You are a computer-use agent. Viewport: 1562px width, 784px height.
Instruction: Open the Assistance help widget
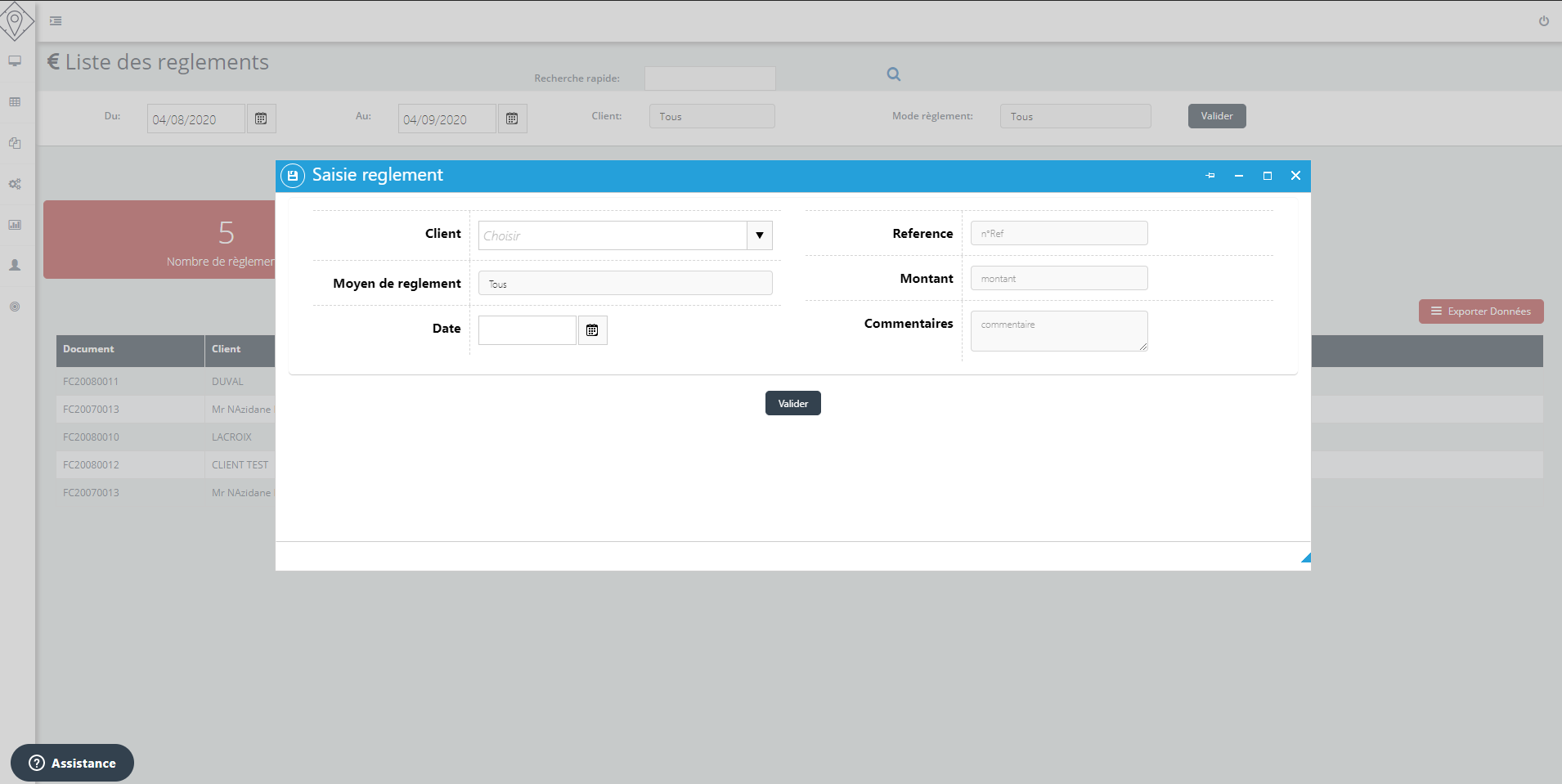[x=72, y=763]
